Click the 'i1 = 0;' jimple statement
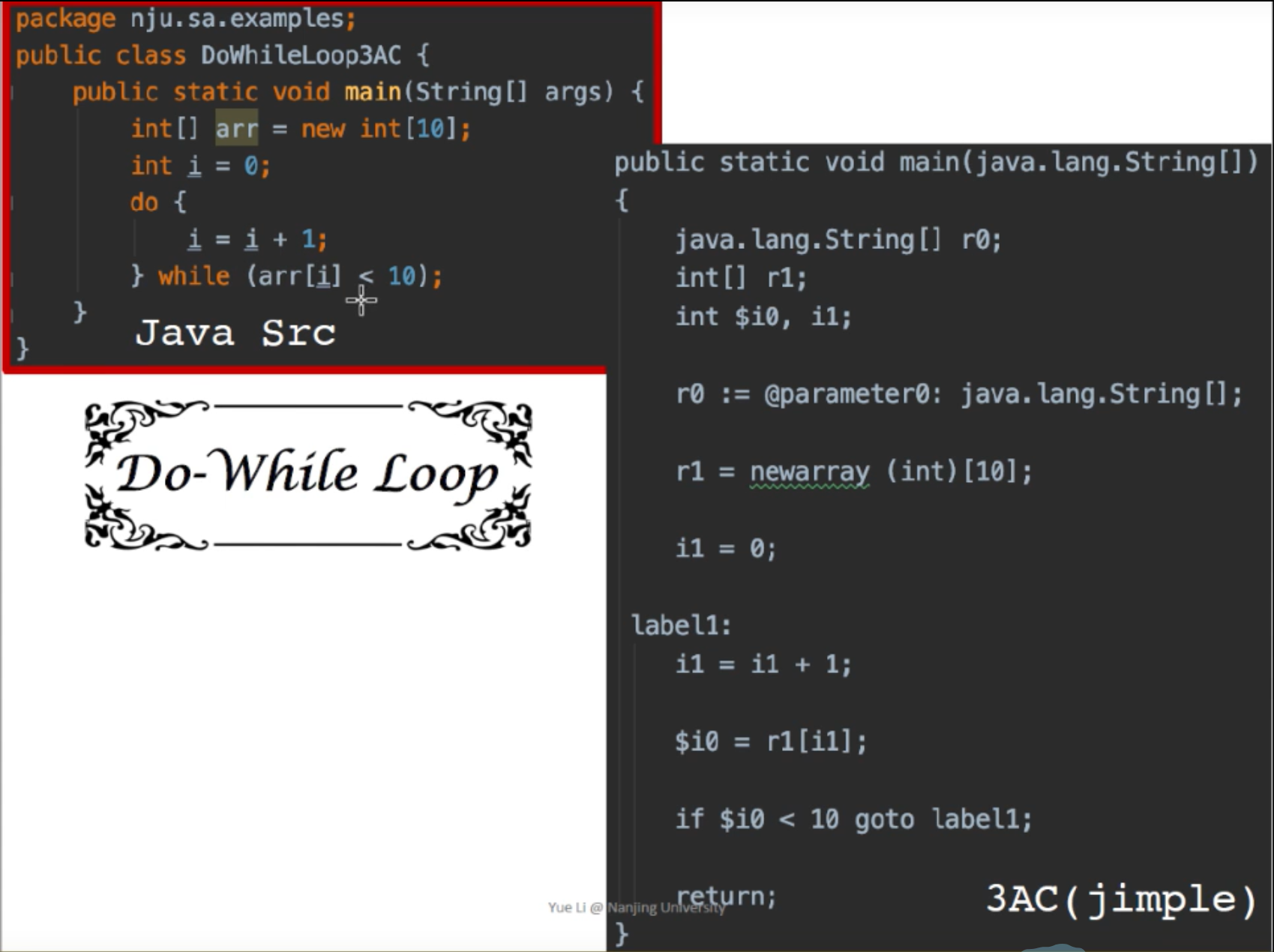Screen dimensions: 1274x952 click(726, 548)
